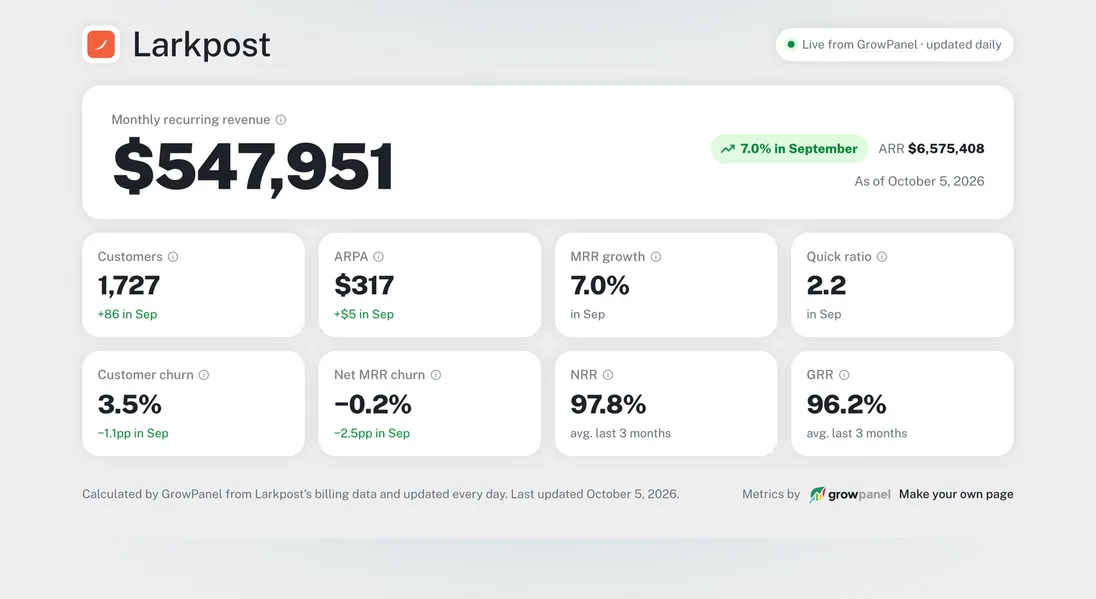Click the Quick ratio info icon
1096x599 pixels.
point(882,257)
